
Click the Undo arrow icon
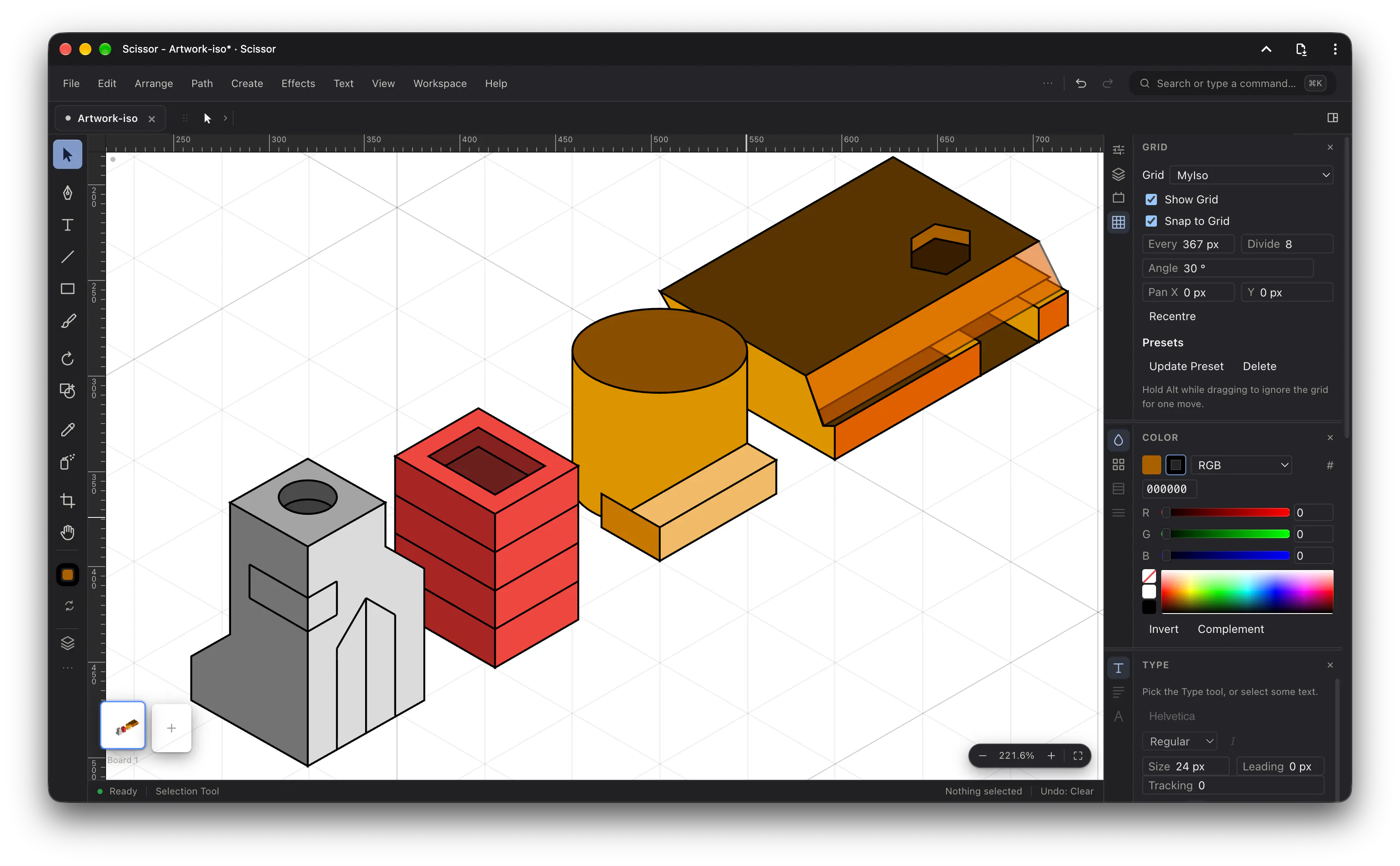point(1081,84)
